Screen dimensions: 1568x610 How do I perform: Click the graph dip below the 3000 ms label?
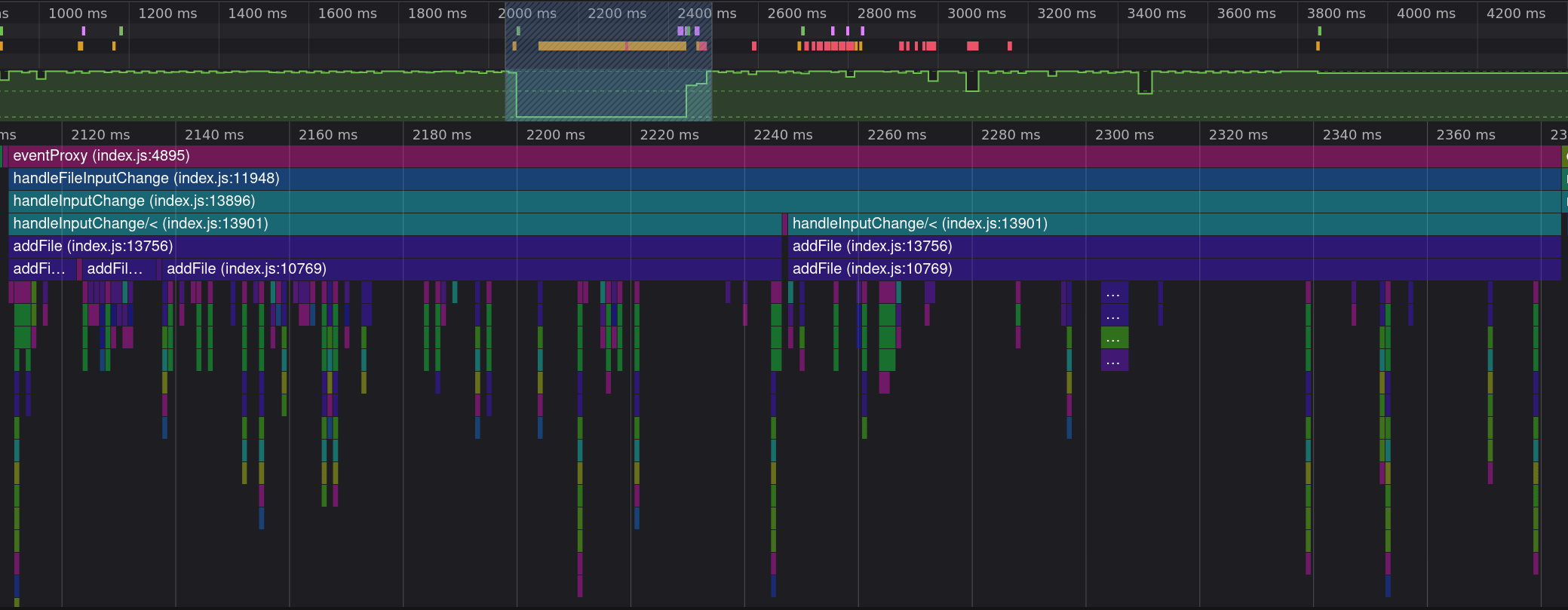pos(972,81)
